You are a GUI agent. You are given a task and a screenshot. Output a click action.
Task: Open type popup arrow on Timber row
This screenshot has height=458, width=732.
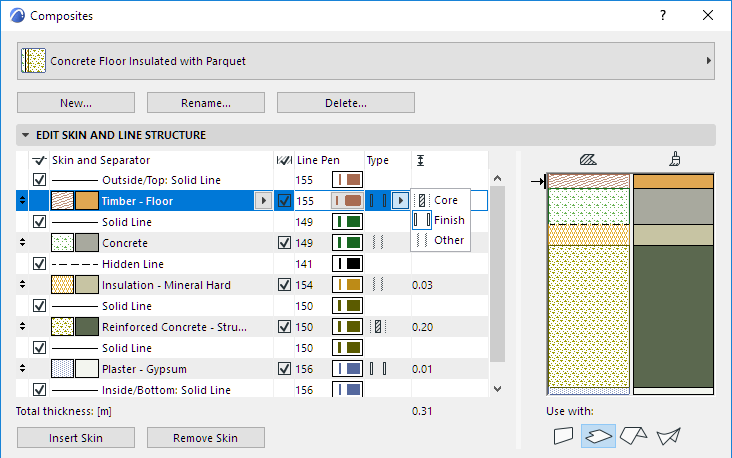click(400, 201)
